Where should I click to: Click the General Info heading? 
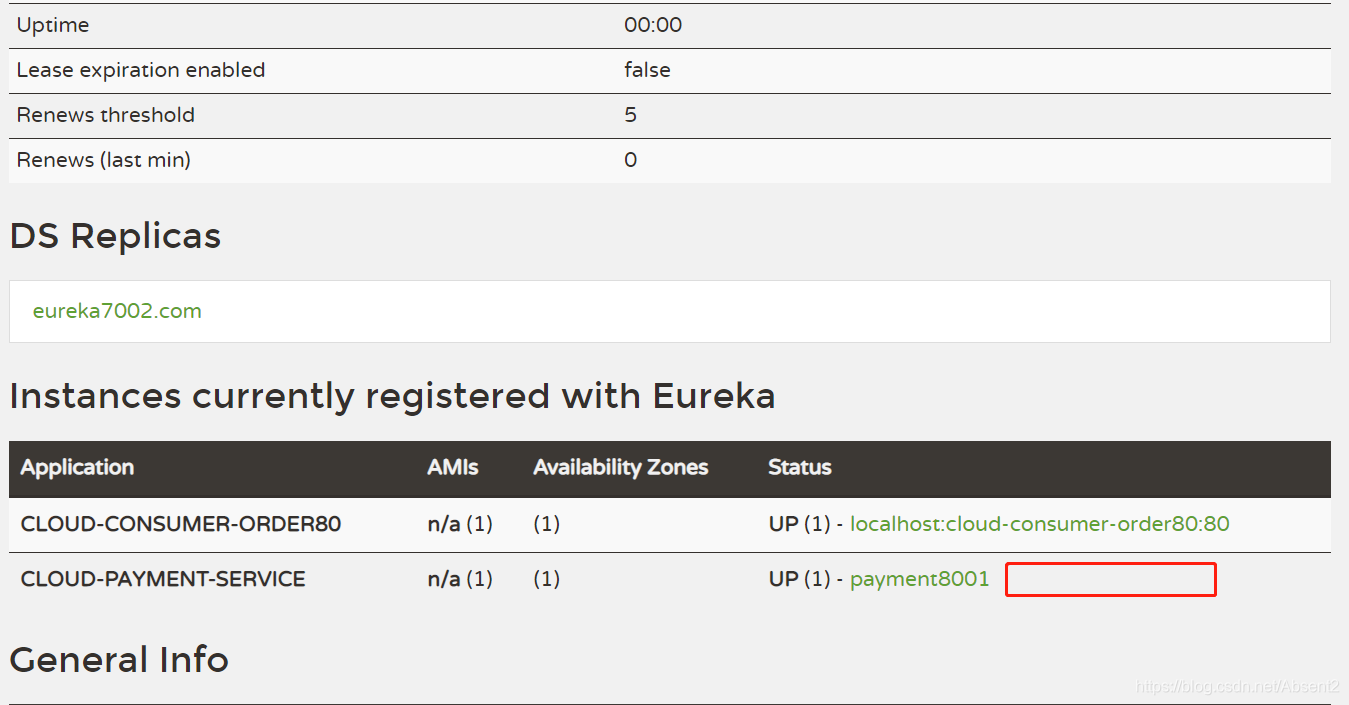[119, 660]
